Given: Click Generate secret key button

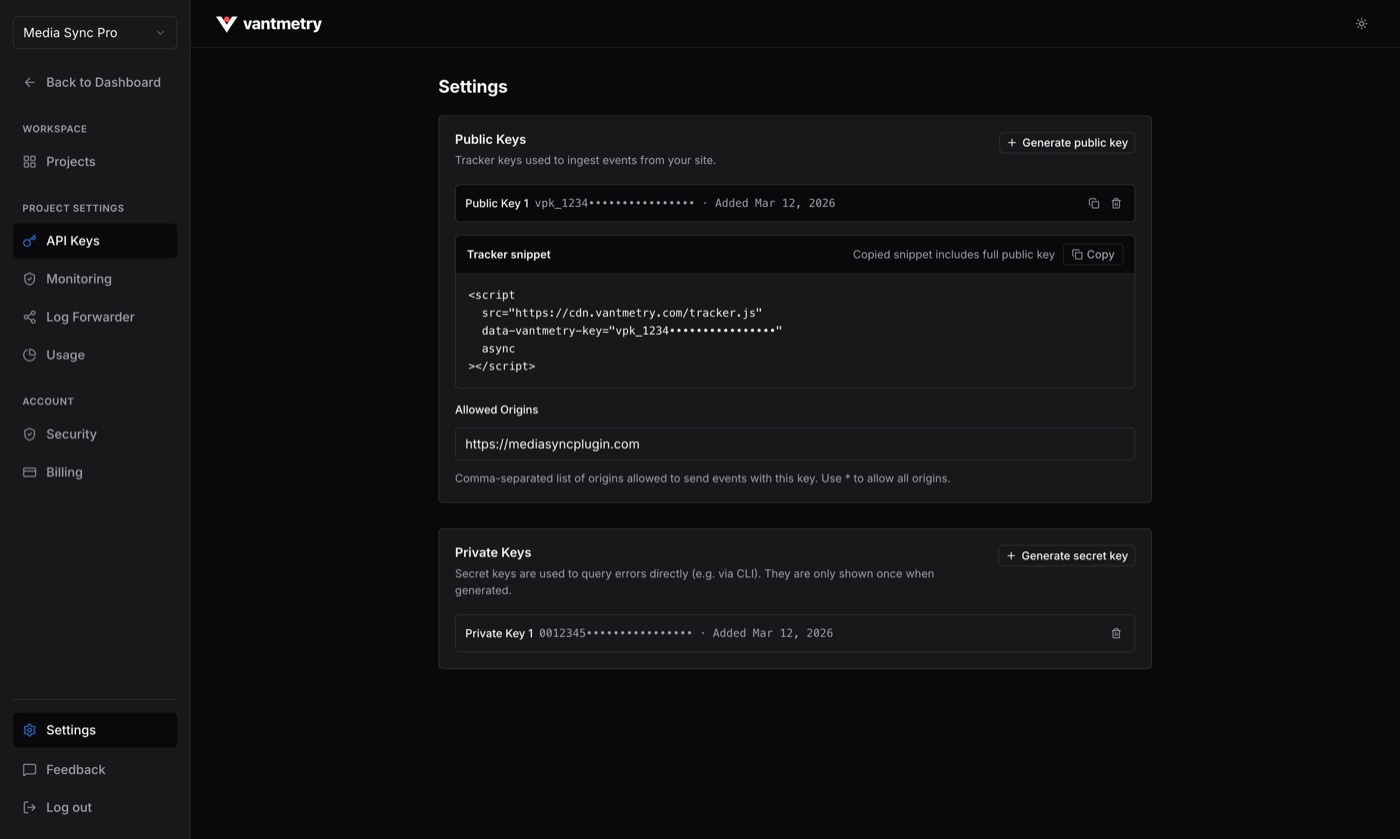Looking at the screenshot, I should [1066, 556].
